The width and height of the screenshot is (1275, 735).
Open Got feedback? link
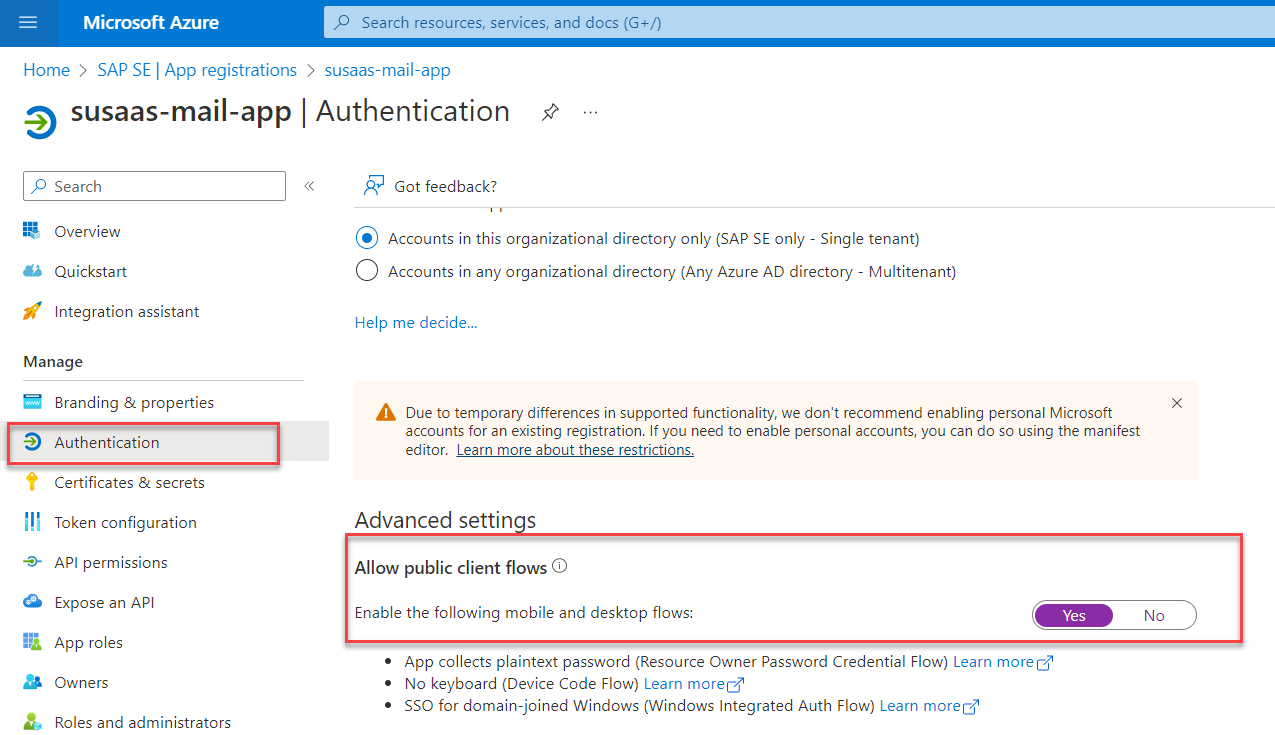point(445,186)
